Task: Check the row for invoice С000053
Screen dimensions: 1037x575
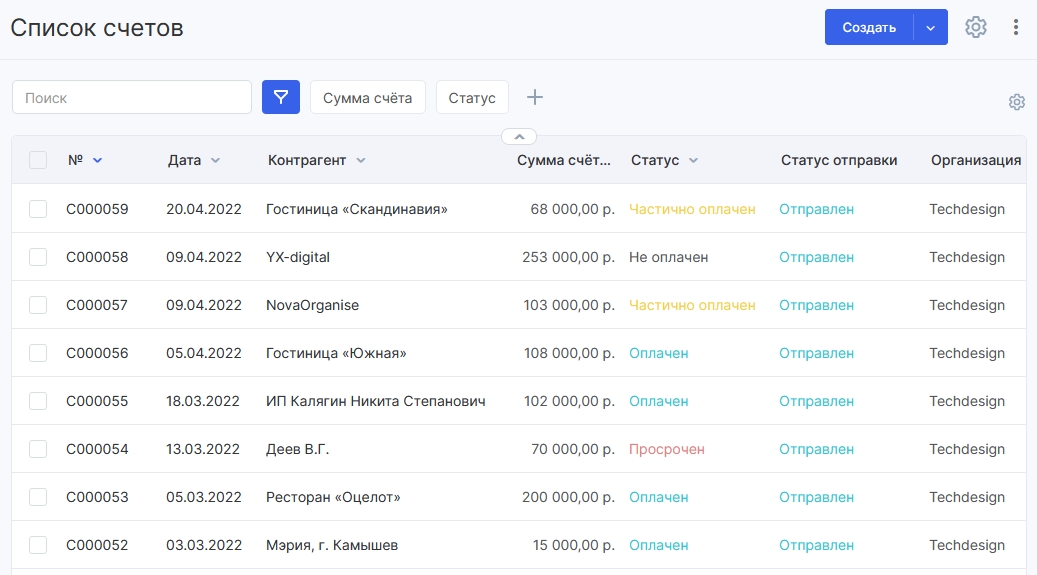Action: [38, 497]
